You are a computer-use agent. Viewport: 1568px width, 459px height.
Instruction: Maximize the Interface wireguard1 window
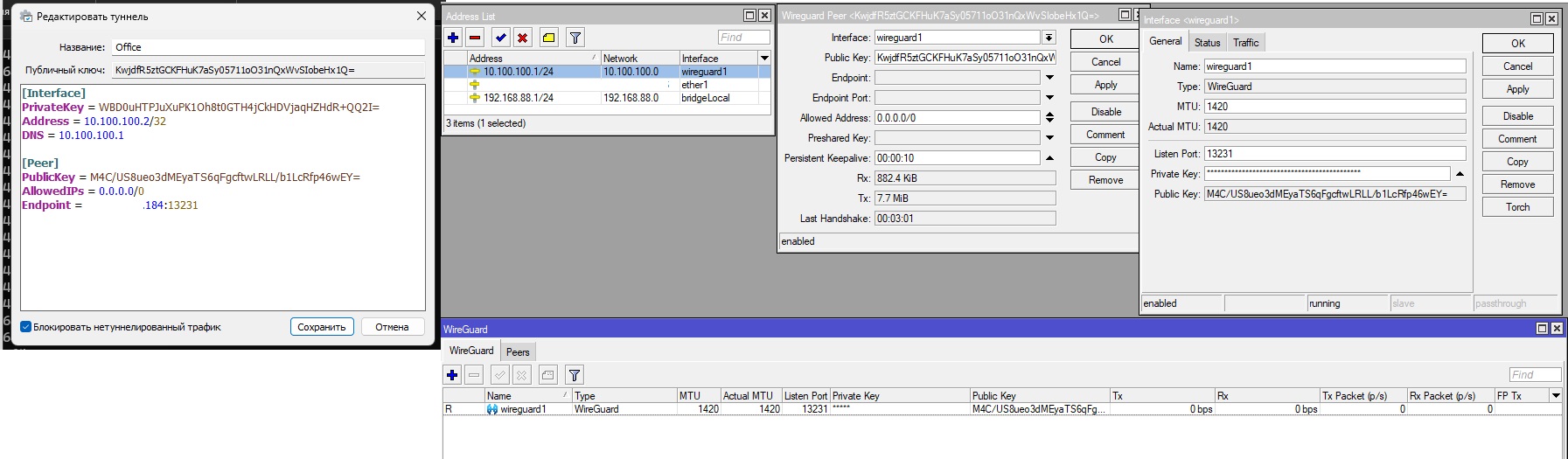click(1537, 18)
